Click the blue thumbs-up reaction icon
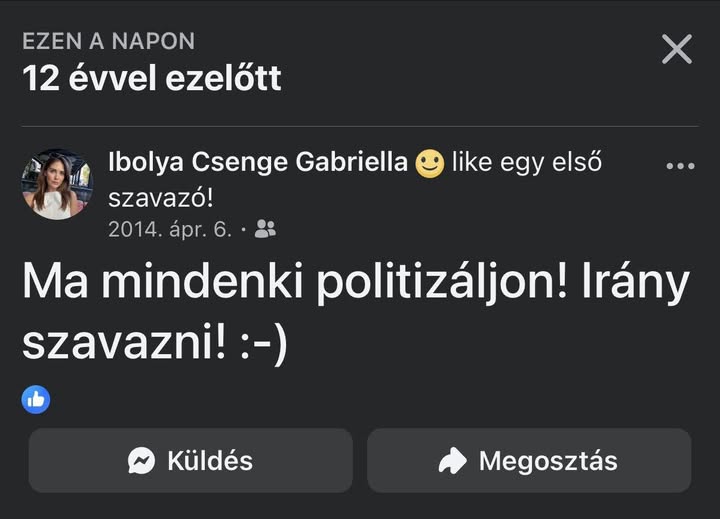Viewport: 720px width, 519px height. pyautogui.click(x=36, y=400)
